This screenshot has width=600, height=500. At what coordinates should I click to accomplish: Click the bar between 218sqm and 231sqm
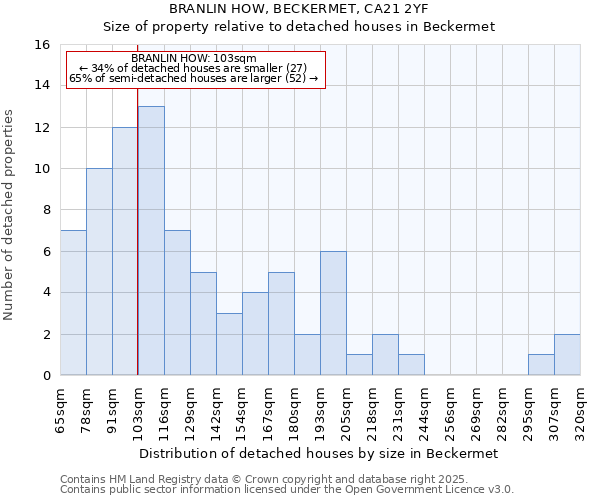click(386, 355)
